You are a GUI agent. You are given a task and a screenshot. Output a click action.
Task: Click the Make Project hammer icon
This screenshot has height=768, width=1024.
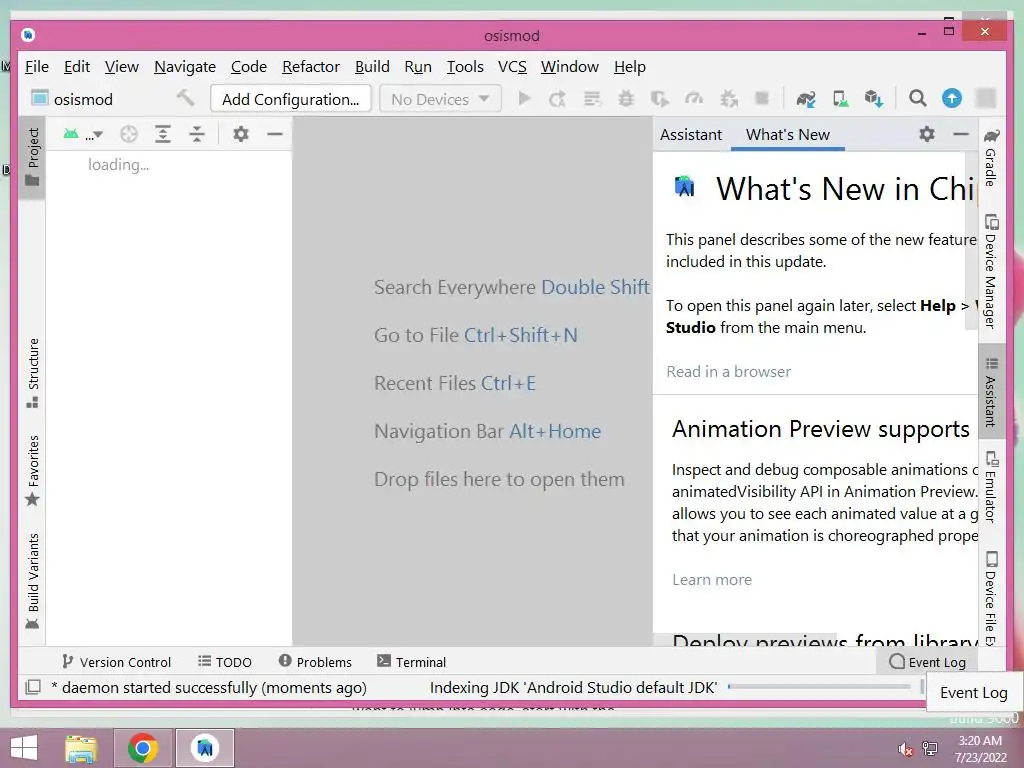pyautogui.click(x=185, y=99)
